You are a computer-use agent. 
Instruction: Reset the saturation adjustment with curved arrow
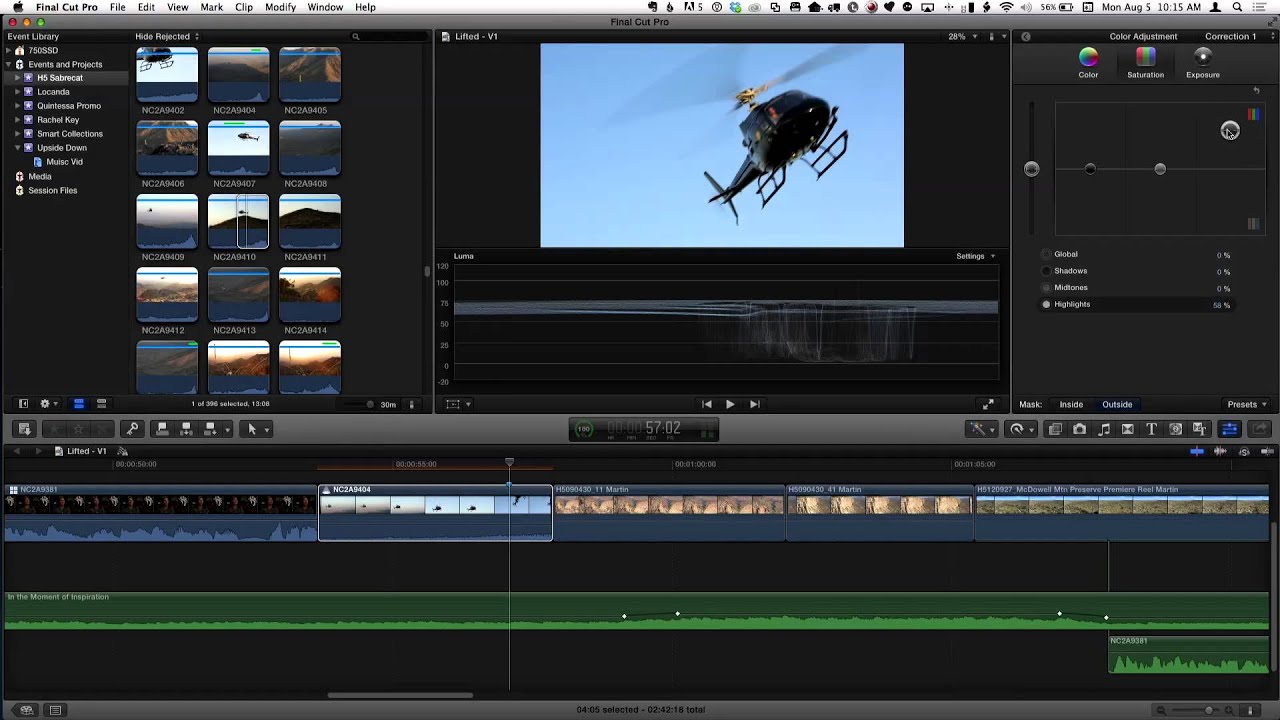pos(1256,90)
